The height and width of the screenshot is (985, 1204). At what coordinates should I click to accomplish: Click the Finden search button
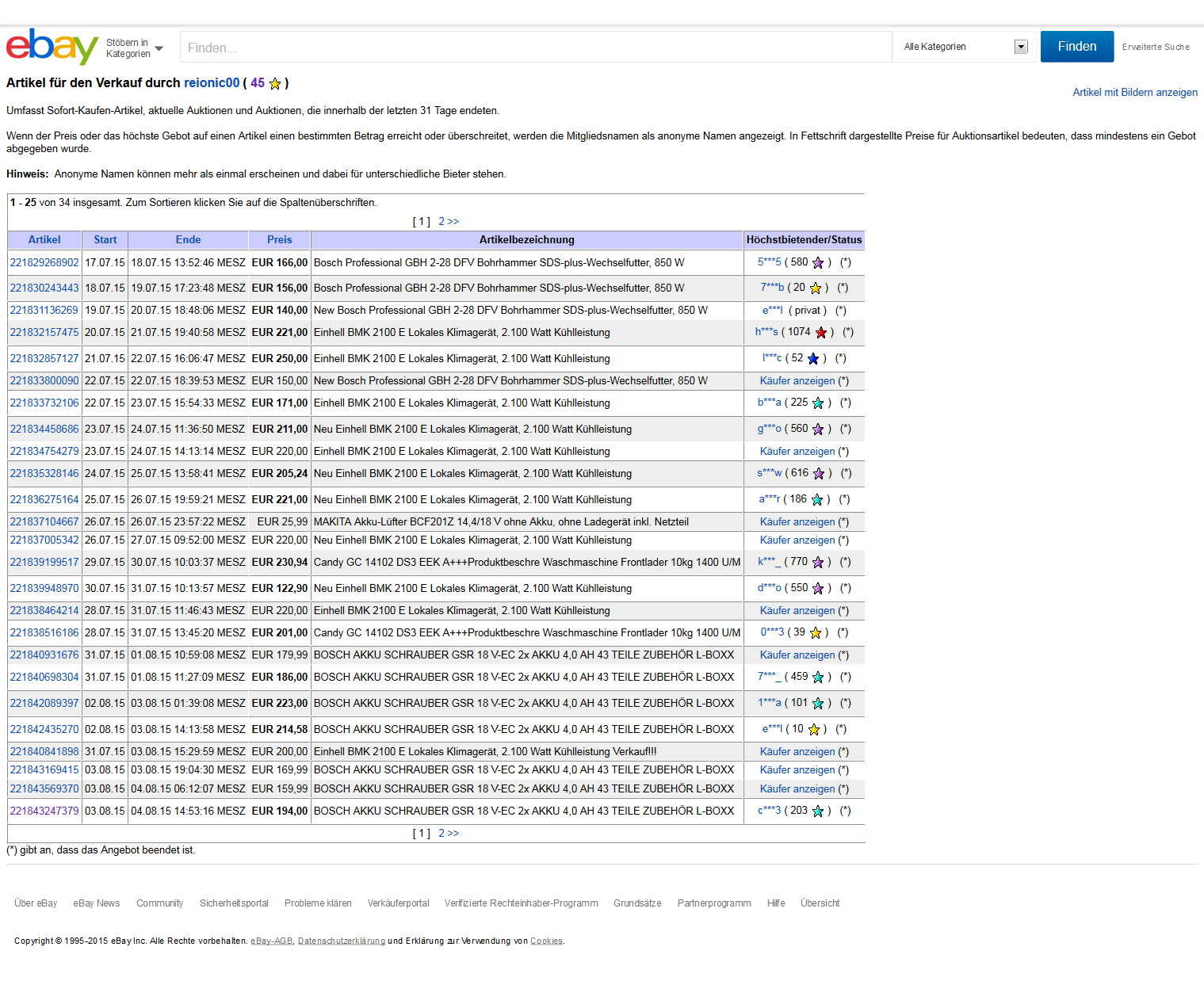coord(1077,47)
